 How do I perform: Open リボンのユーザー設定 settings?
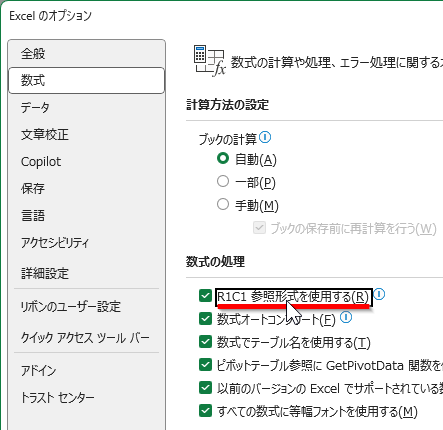(x=86, y=306)
